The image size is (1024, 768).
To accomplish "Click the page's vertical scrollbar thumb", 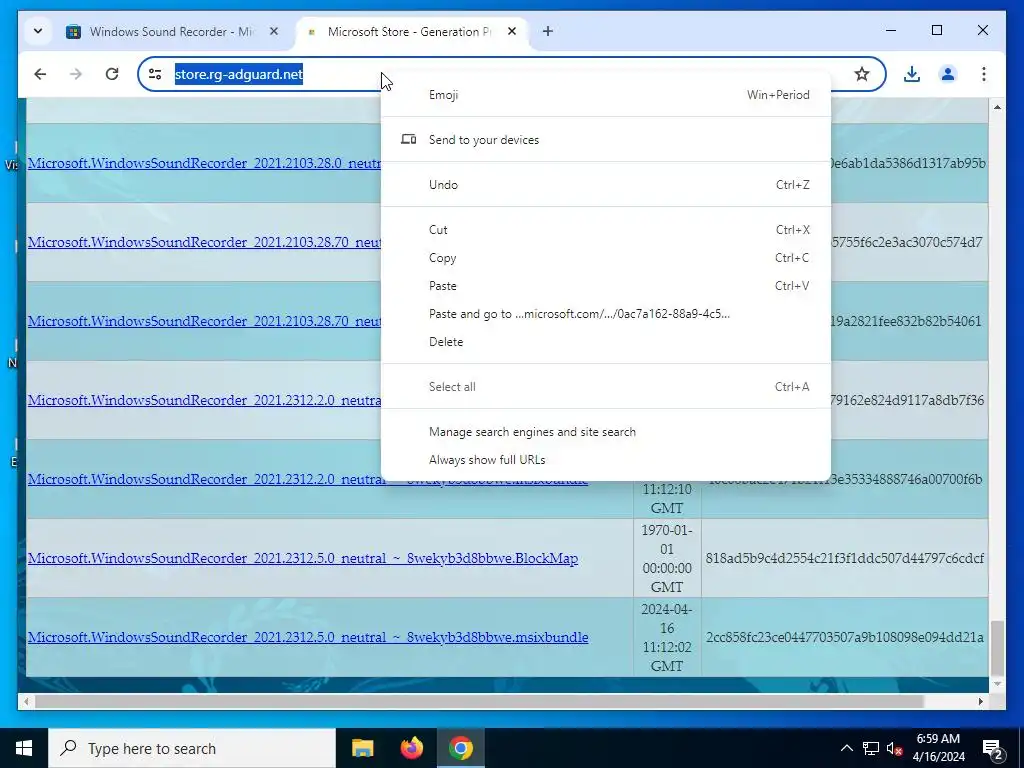I will (x=997, y=647).
